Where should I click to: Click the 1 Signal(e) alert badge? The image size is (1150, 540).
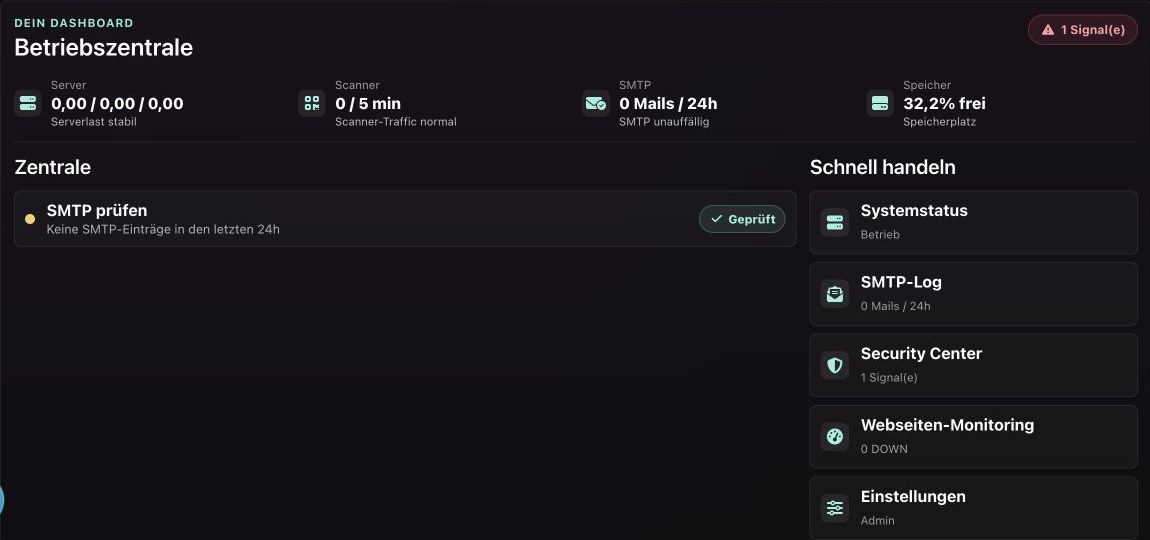click(1083, 30)
